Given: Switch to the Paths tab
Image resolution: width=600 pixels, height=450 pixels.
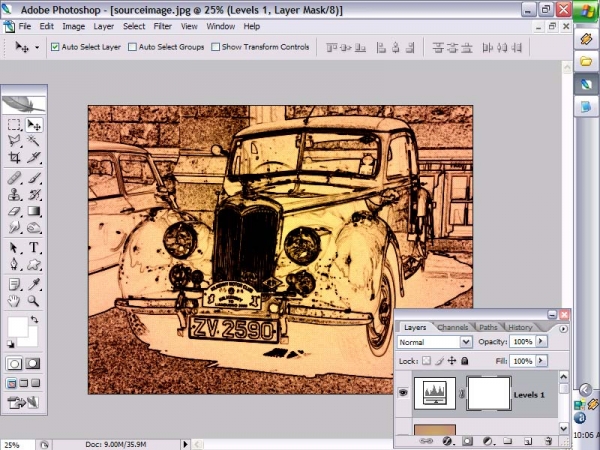Looking at the screenshot, I should tap(488, 327).
